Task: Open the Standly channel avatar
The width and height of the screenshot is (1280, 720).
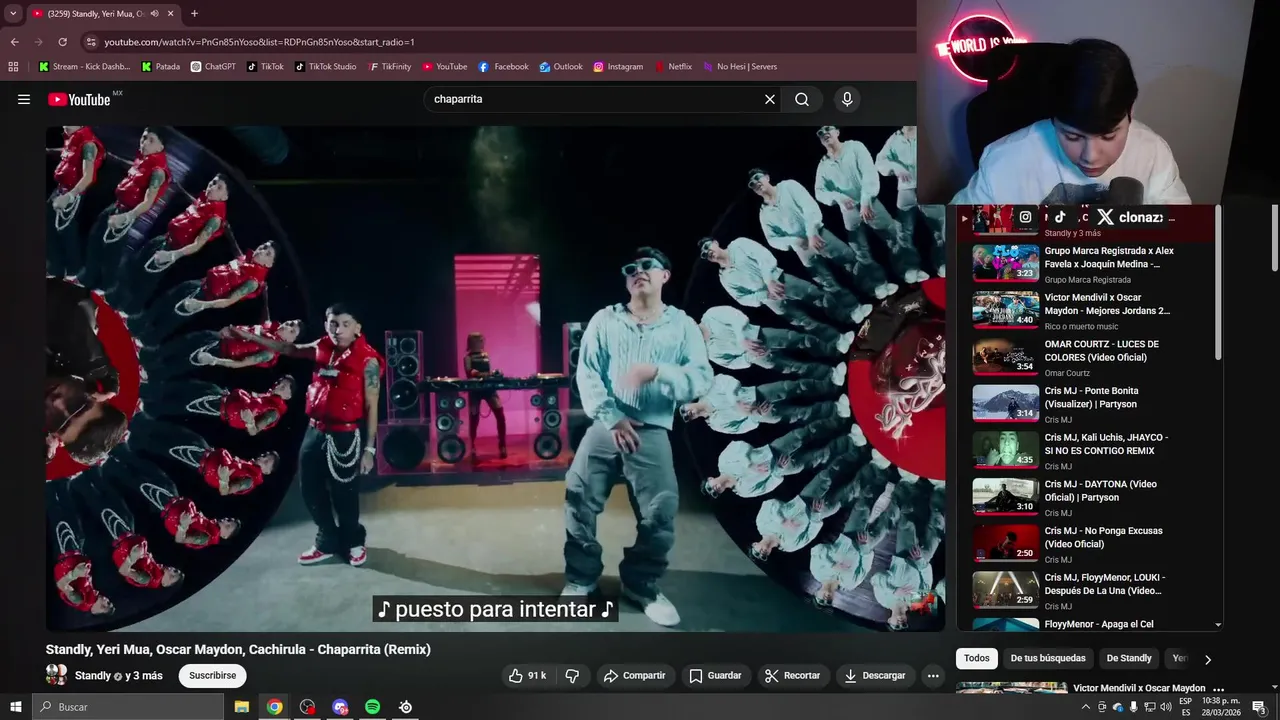Action: [57, 675]
